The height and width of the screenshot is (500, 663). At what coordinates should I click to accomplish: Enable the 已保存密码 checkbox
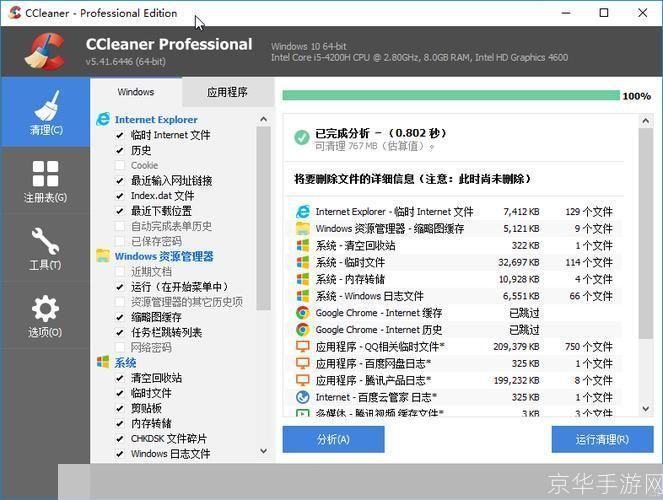click(120, 241)
